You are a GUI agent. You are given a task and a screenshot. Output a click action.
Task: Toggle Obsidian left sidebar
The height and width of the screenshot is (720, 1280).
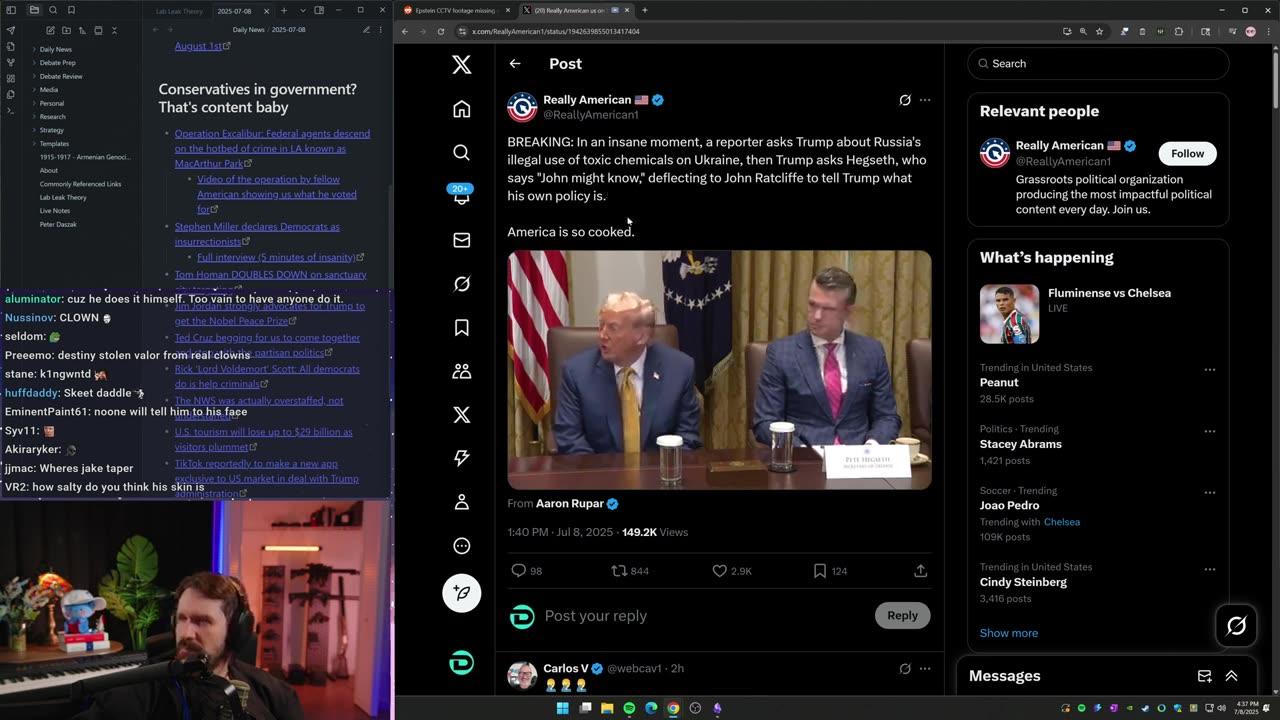click(11, 10)
